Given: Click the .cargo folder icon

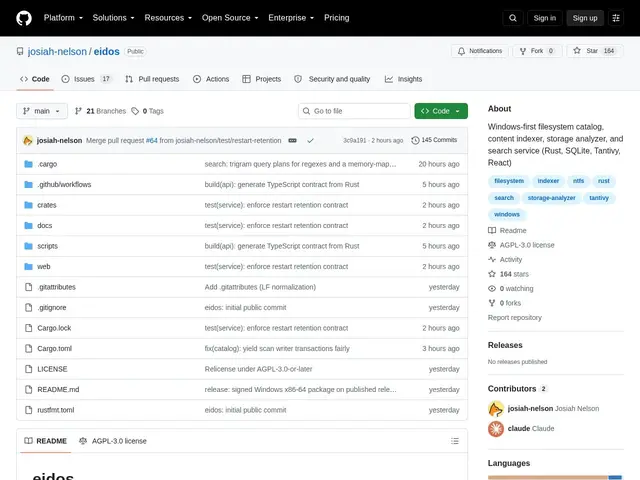Looking at the screenshot, I should click(x=28, y=164).
